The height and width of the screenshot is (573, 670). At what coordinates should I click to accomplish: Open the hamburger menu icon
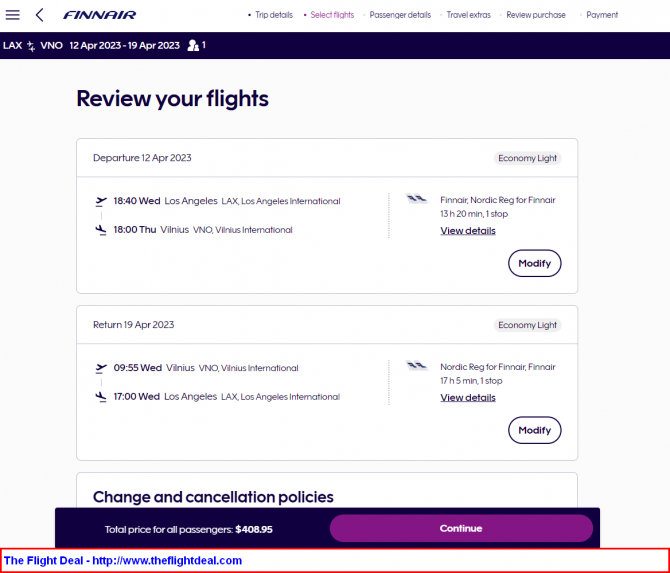pos(12,15)
